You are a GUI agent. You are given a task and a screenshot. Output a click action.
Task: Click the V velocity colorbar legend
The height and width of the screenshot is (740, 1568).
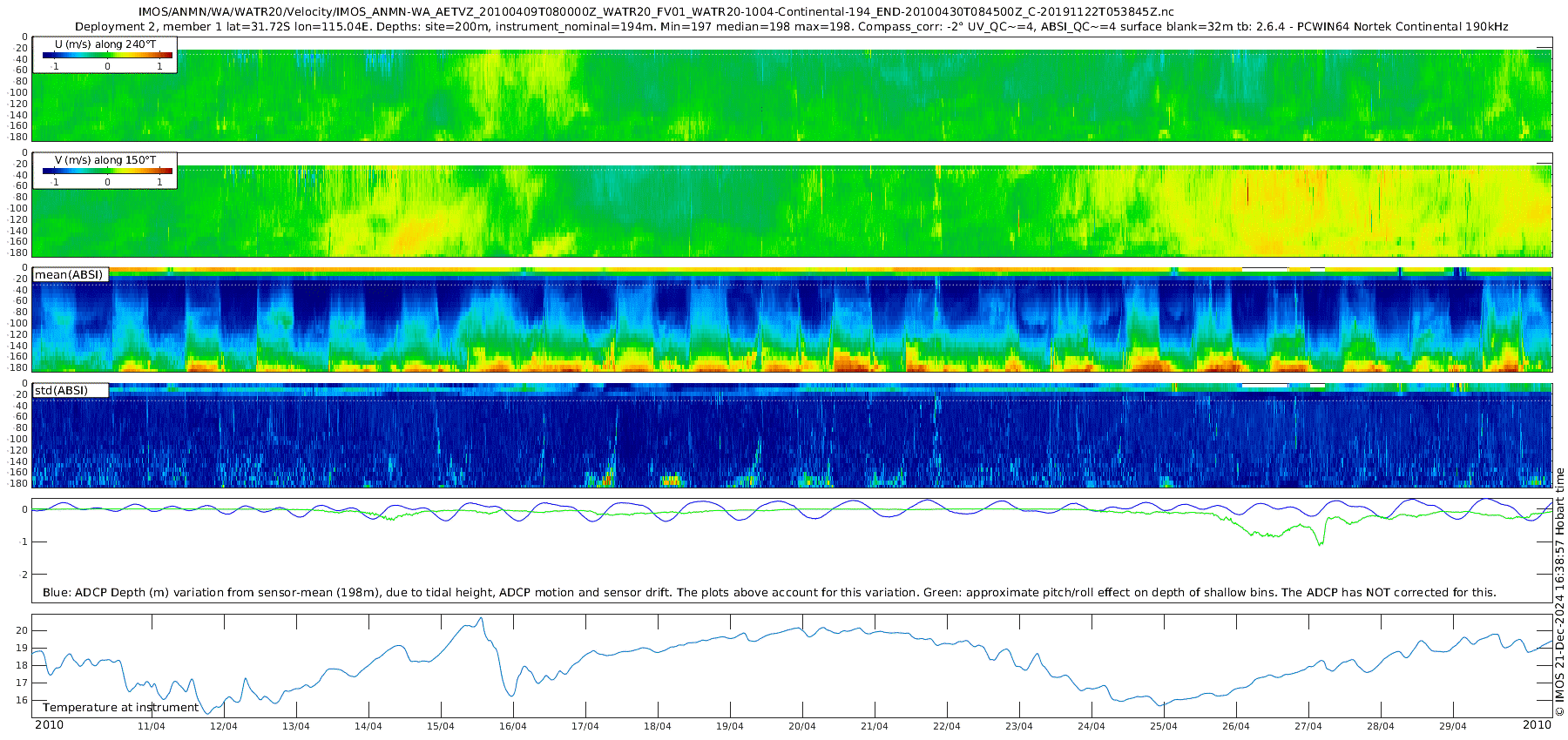105,171
